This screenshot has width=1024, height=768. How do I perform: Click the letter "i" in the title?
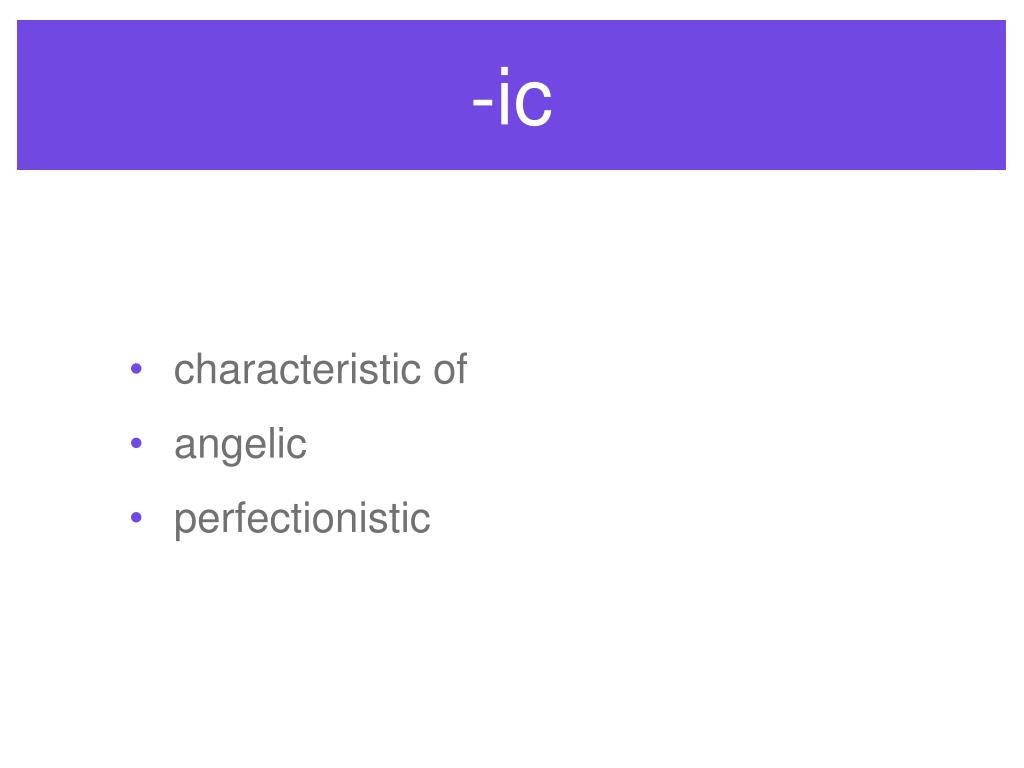pos(504,97)
